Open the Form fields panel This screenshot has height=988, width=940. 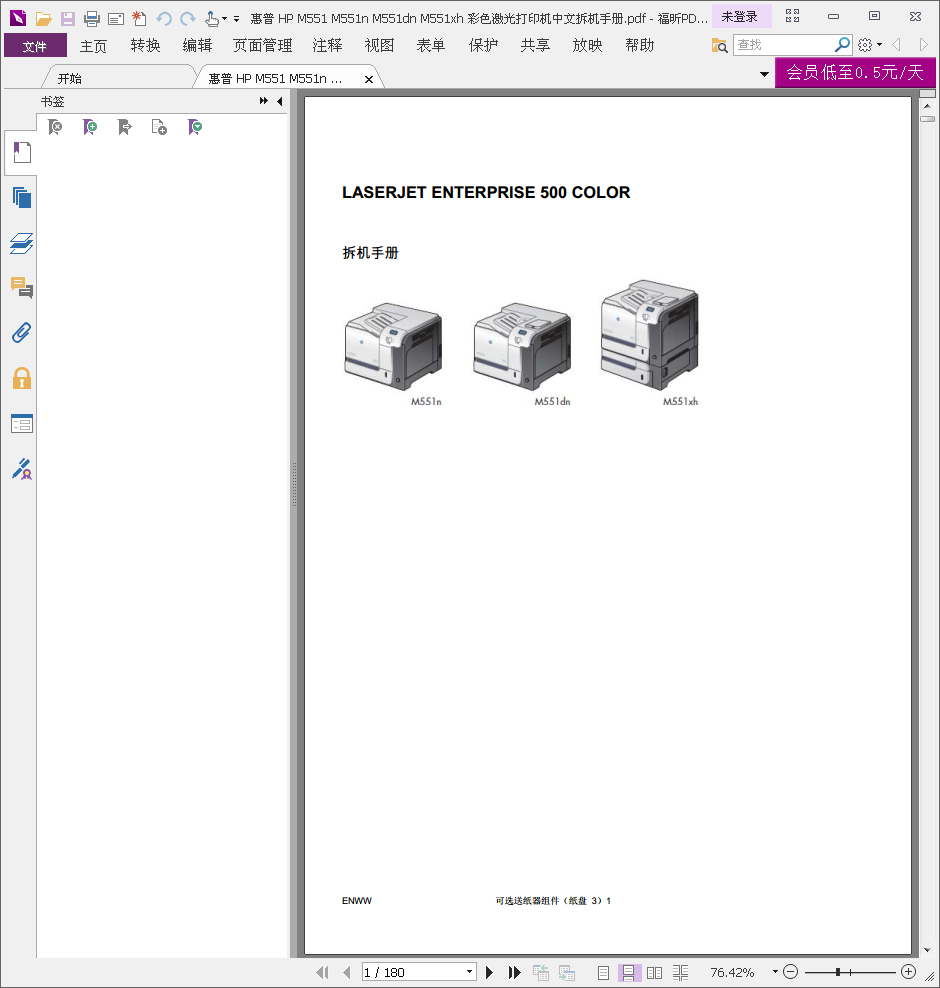coord(22,423)
